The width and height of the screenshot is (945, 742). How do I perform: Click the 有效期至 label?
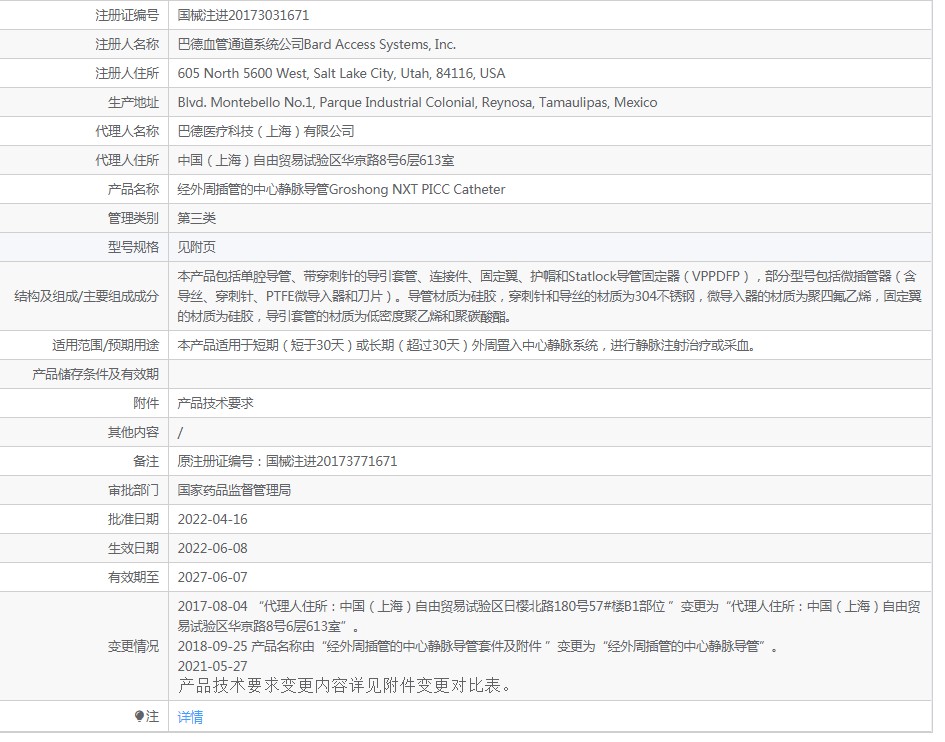(133, 577)
